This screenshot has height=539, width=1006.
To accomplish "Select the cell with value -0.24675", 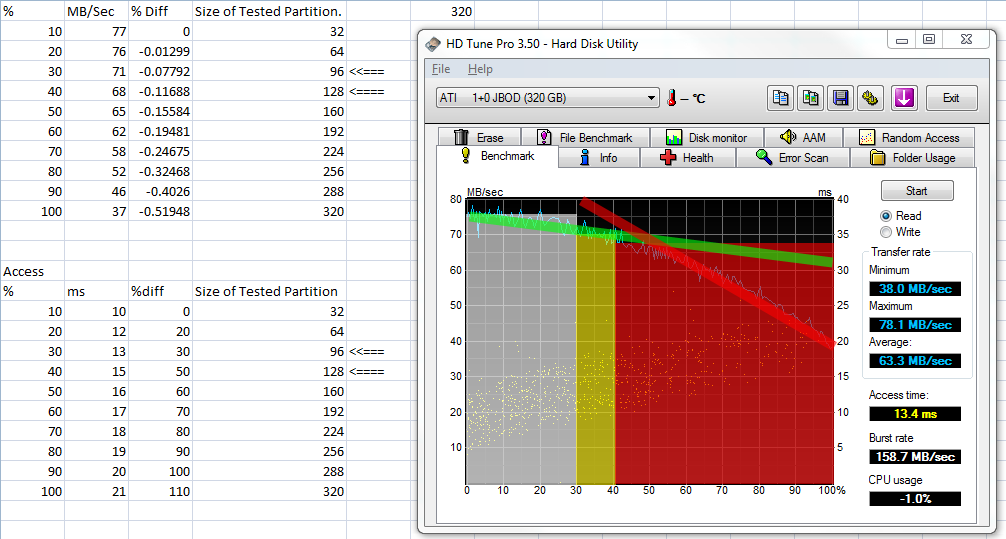I will pyautogui.click(x=160, y=151).
